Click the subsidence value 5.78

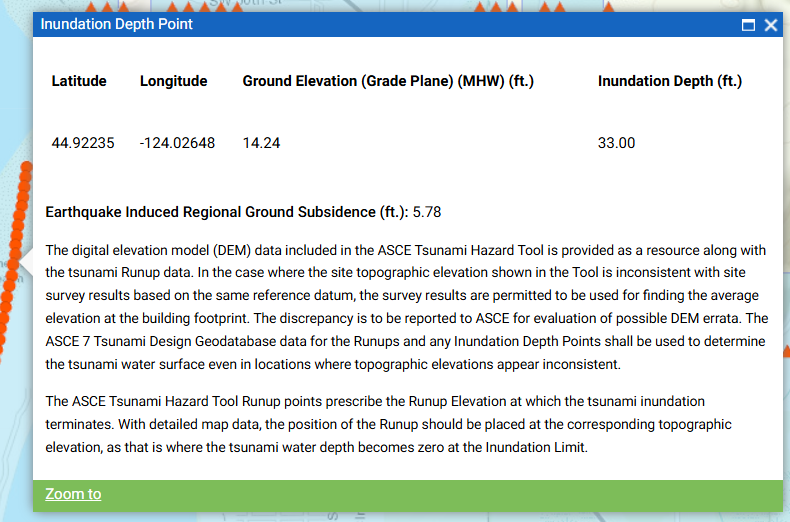coord(427,212)
